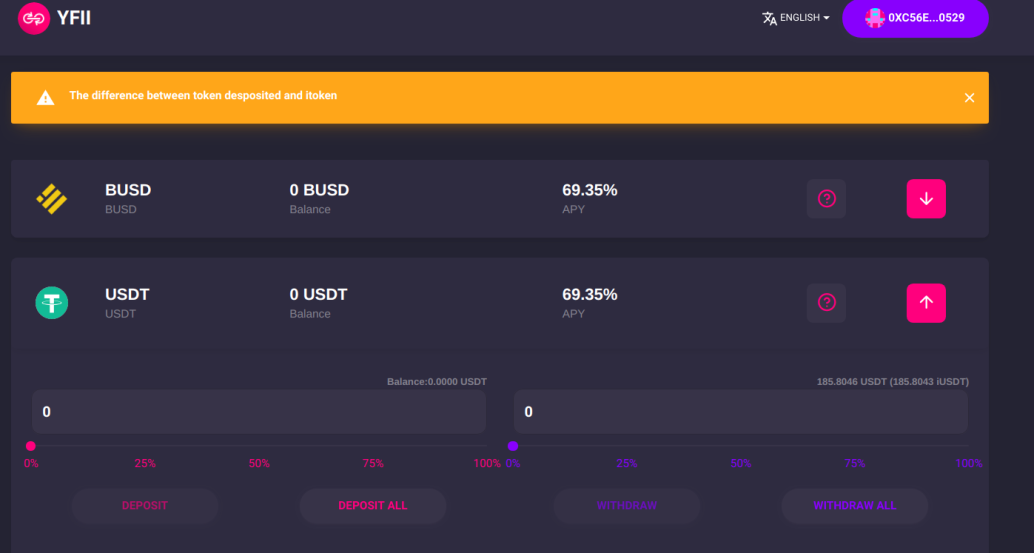
Task: Click the warning triangle icon in banner
Action: coord(46,98)
